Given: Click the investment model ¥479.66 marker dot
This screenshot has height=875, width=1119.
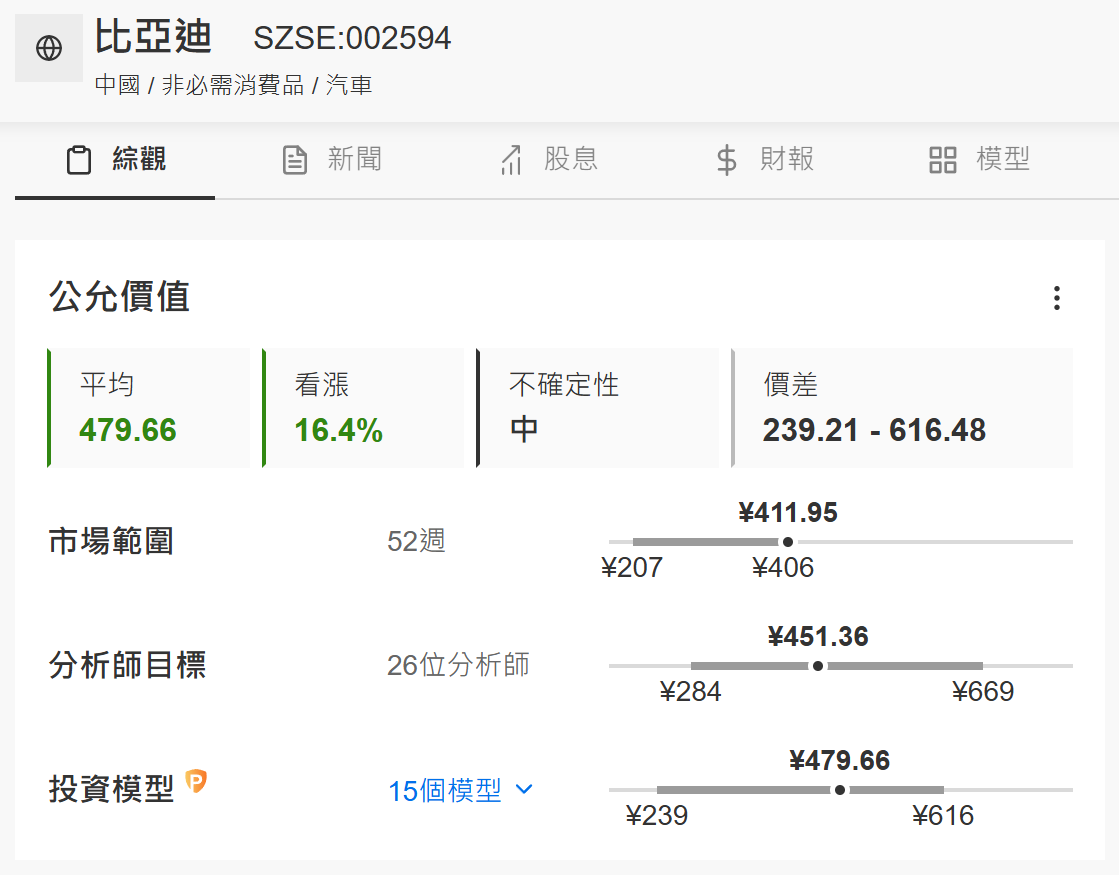Looking at the screenshot, I should (840, 790).
